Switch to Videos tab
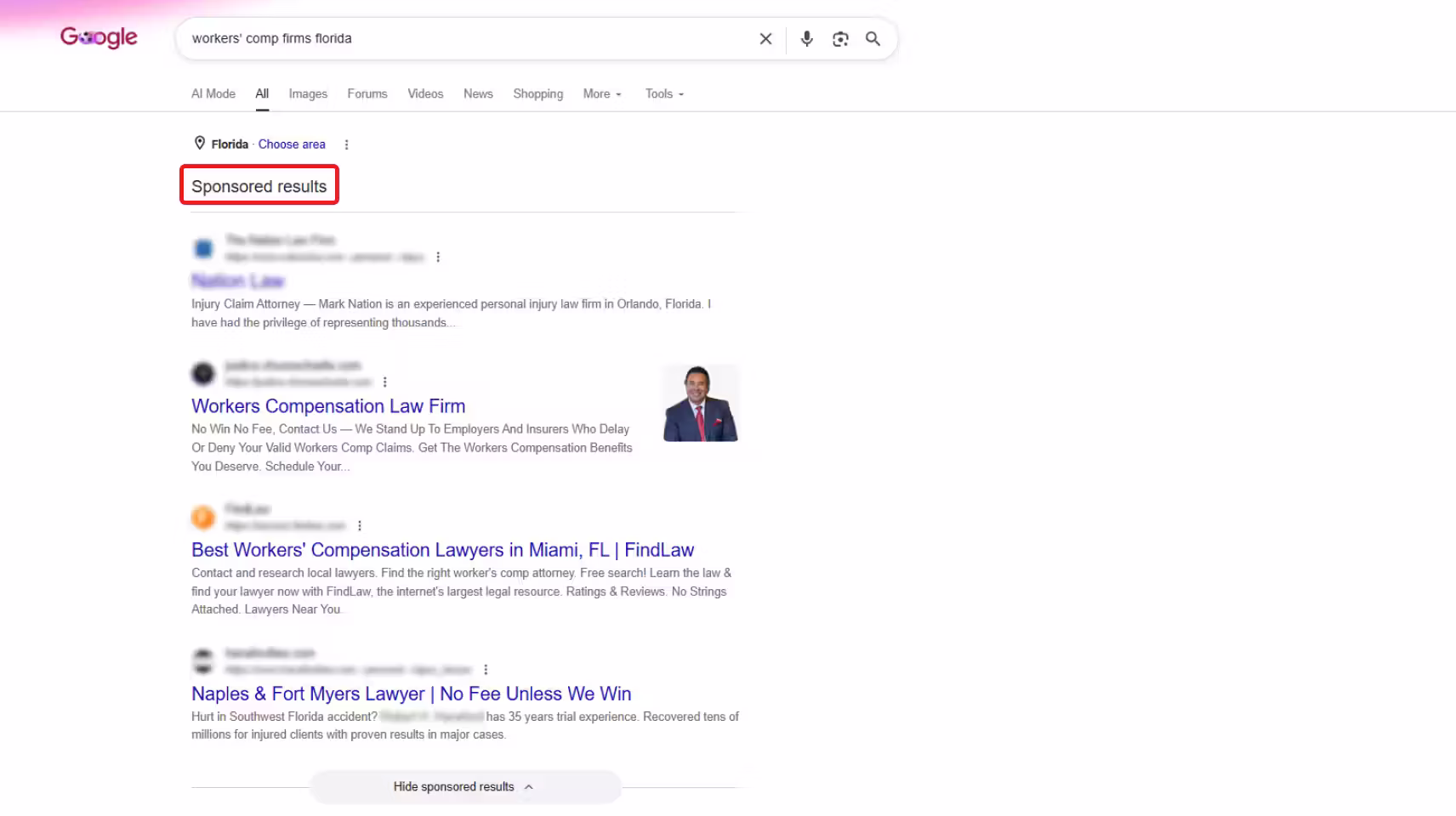1456x816 pixels. click(x=425, y=93)
